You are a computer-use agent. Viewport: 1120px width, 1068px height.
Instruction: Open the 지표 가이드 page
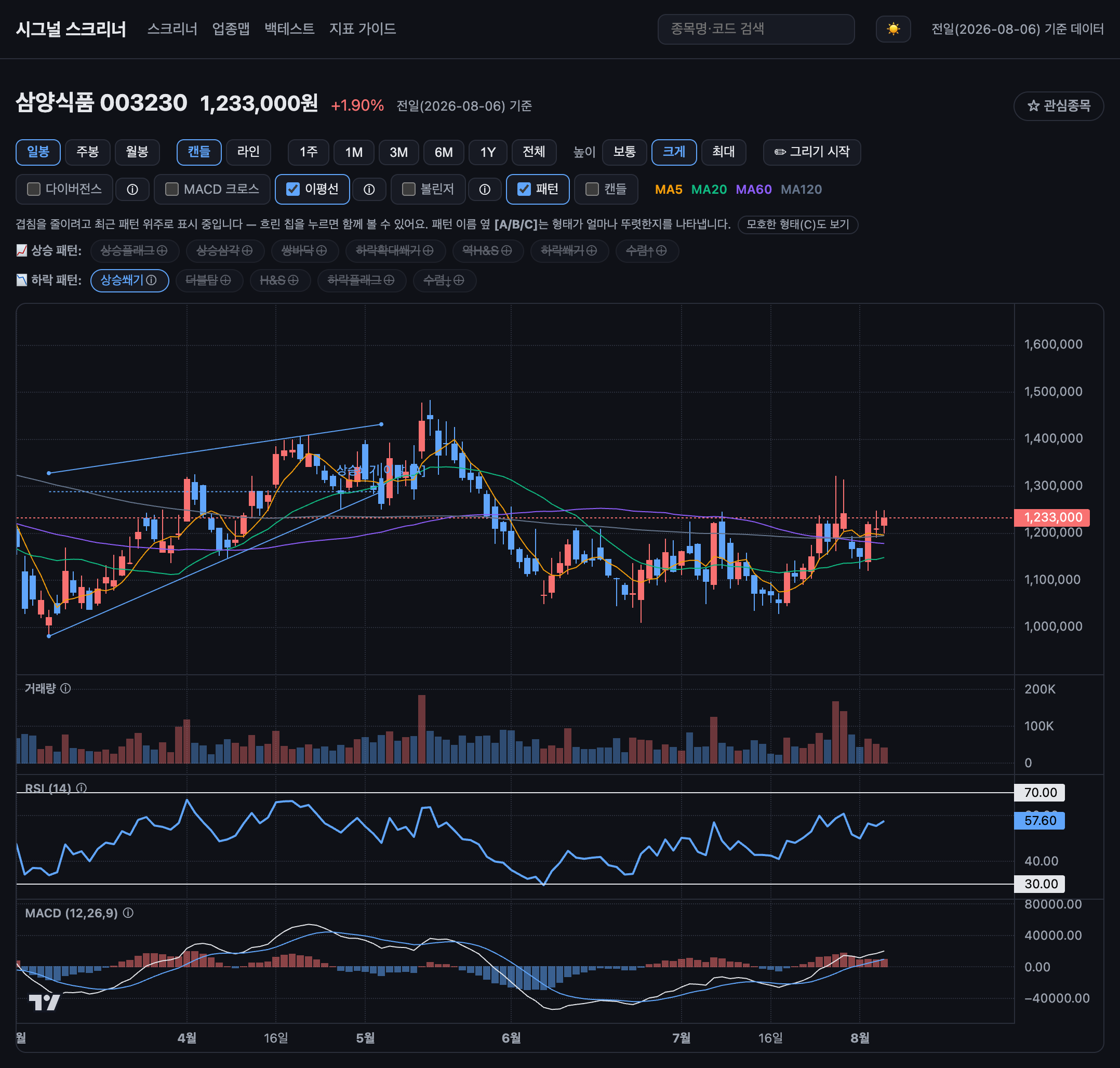pyautogui.click(x=362, y=29)
